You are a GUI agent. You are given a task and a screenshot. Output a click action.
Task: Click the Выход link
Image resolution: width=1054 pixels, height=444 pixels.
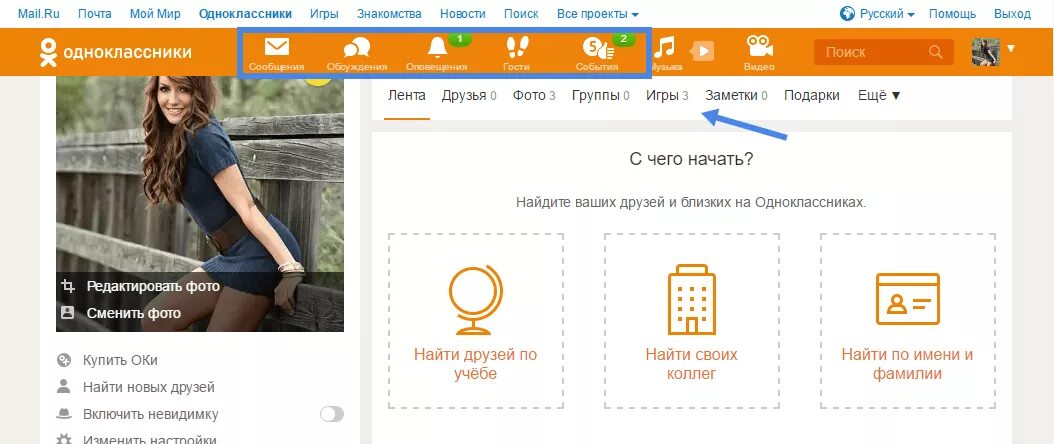(x=1012, y=13)
